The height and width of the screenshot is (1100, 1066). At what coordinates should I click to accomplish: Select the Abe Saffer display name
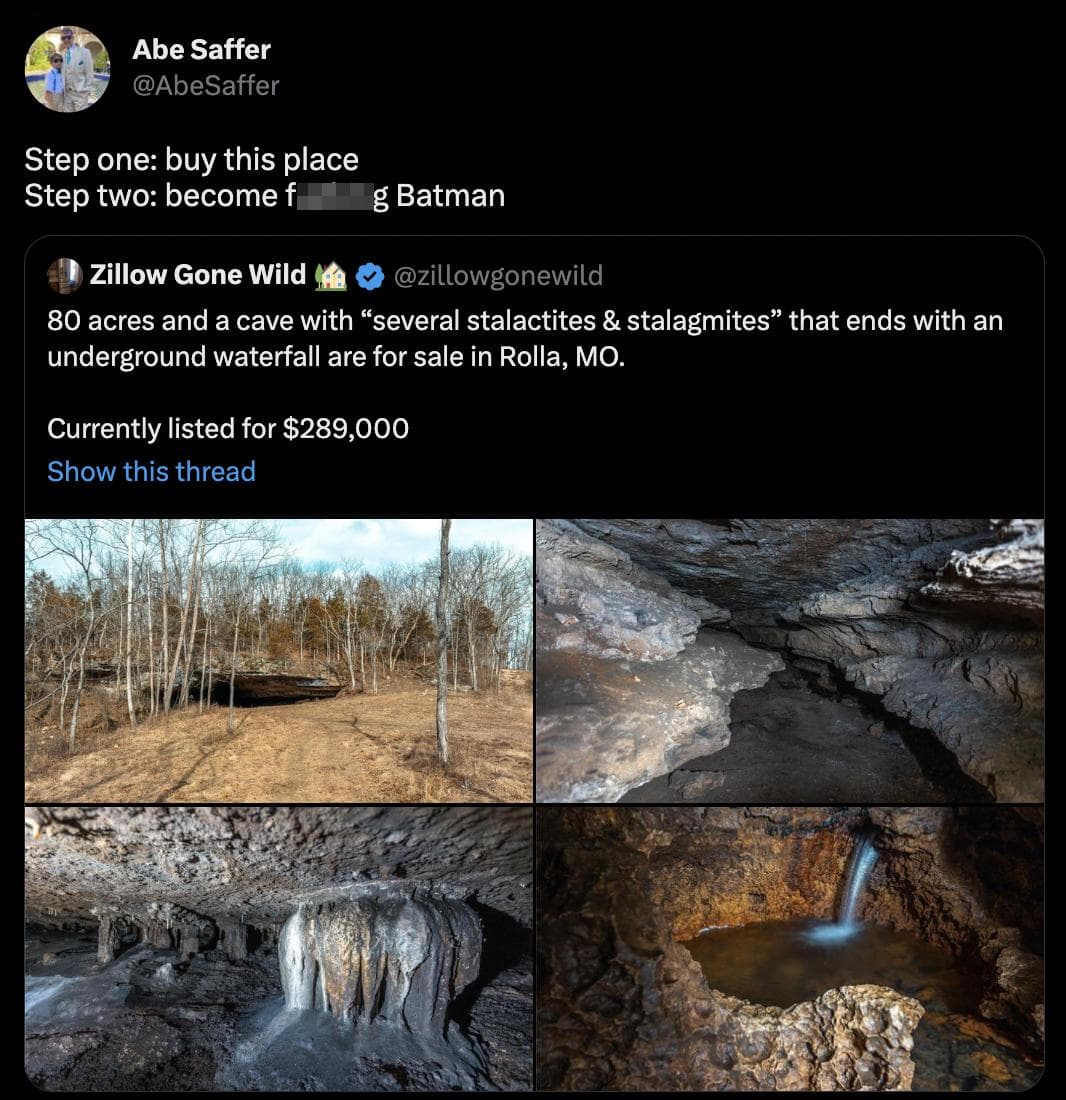(201, 49)
